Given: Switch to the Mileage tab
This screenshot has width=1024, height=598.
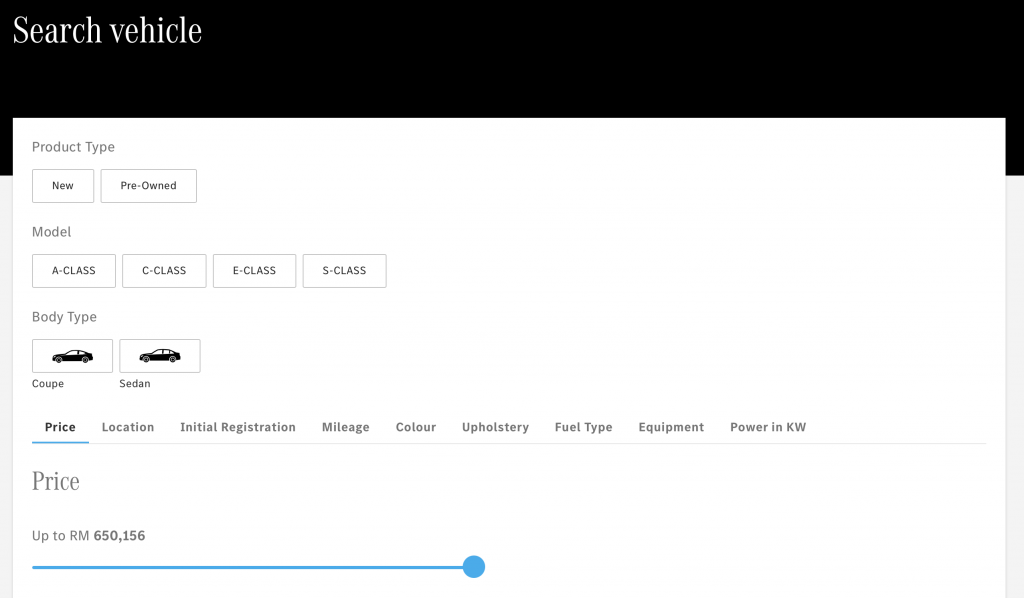Looking at the screenshot, I should click(x=345, y=427).
